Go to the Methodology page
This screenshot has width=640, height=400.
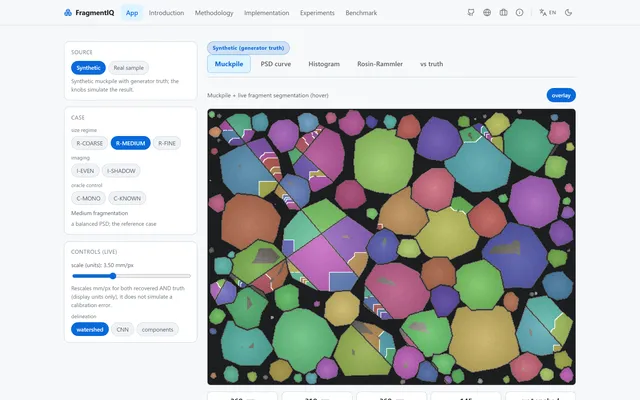[214, 13]
